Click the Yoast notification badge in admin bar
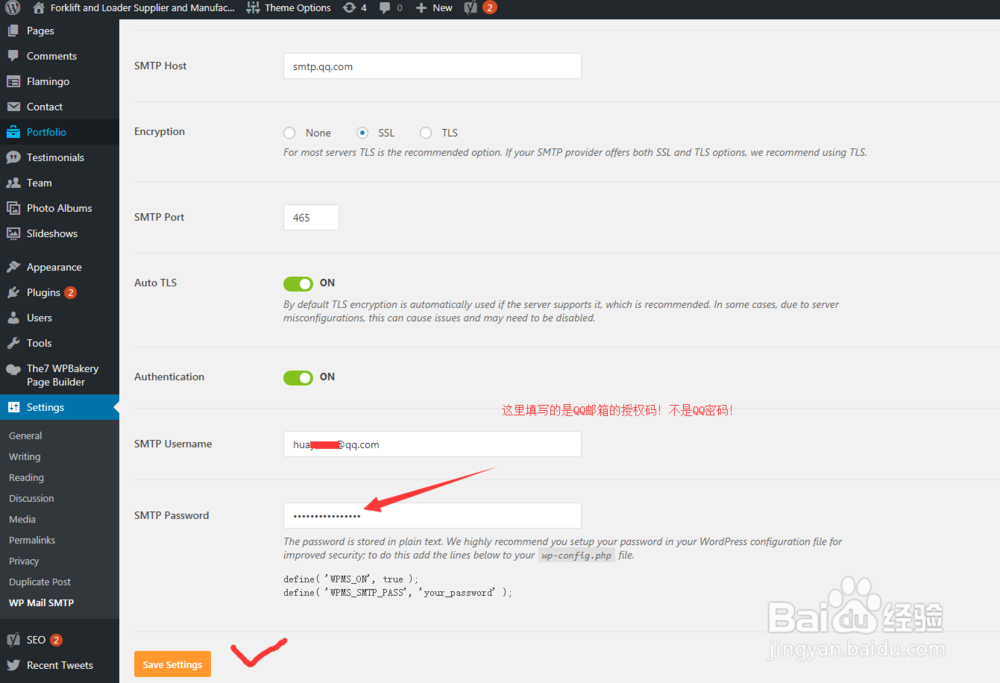Image resolution: width=1000 pixels, height=683 pixels. click(489, 8)
